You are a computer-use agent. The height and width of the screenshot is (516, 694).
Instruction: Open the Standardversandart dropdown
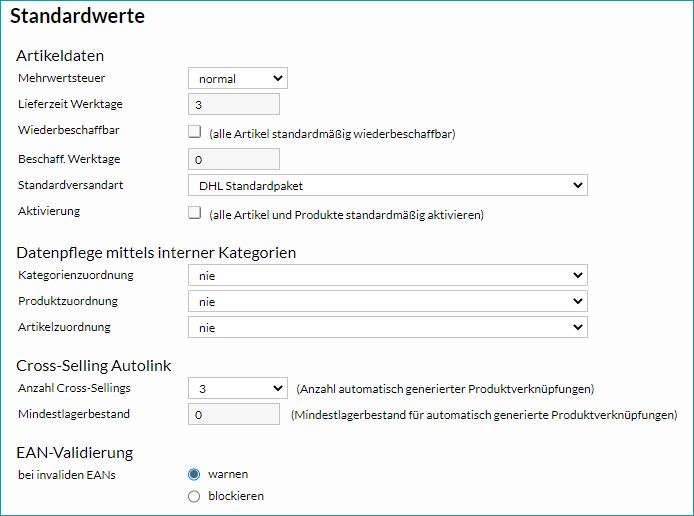coord(388,185)
